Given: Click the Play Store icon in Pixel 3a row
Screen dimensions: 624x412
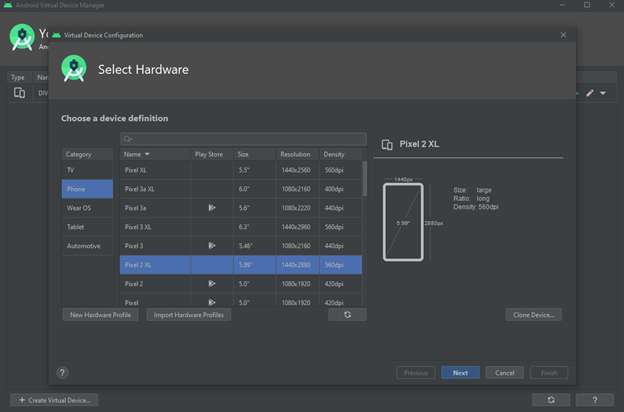Looking at the screenshot, I should pos(212,208).
